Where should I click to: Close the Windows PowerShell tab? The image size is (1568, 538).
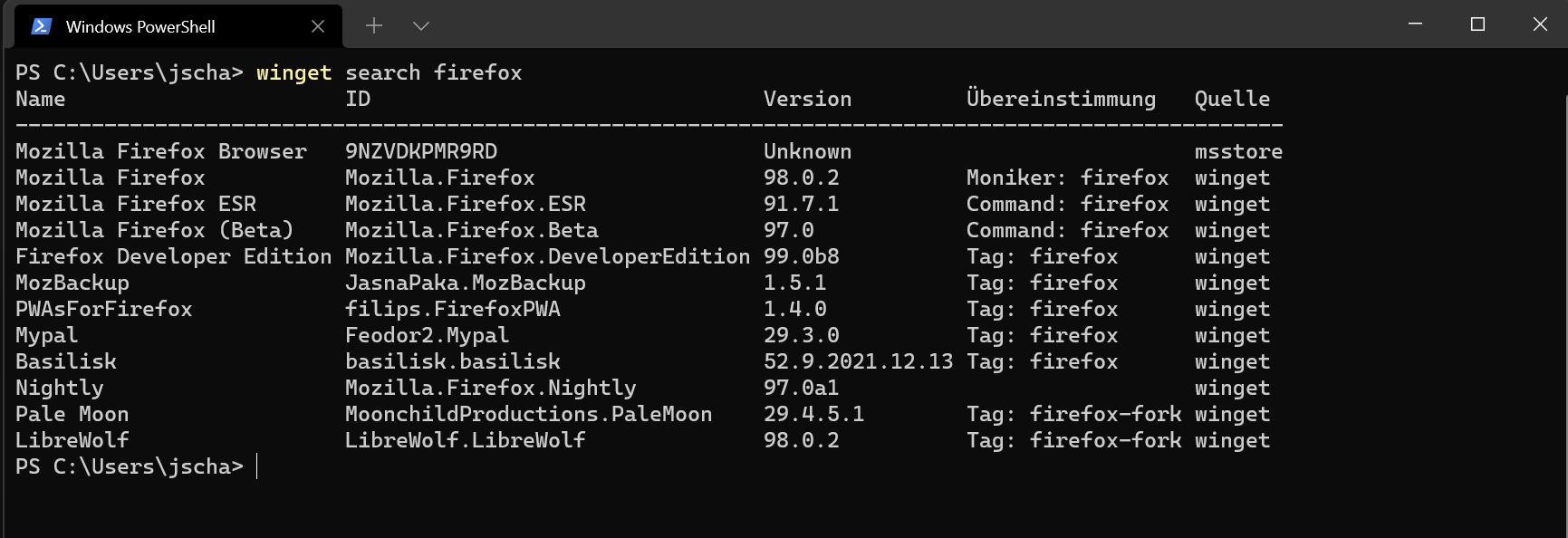tap(318, 26)
